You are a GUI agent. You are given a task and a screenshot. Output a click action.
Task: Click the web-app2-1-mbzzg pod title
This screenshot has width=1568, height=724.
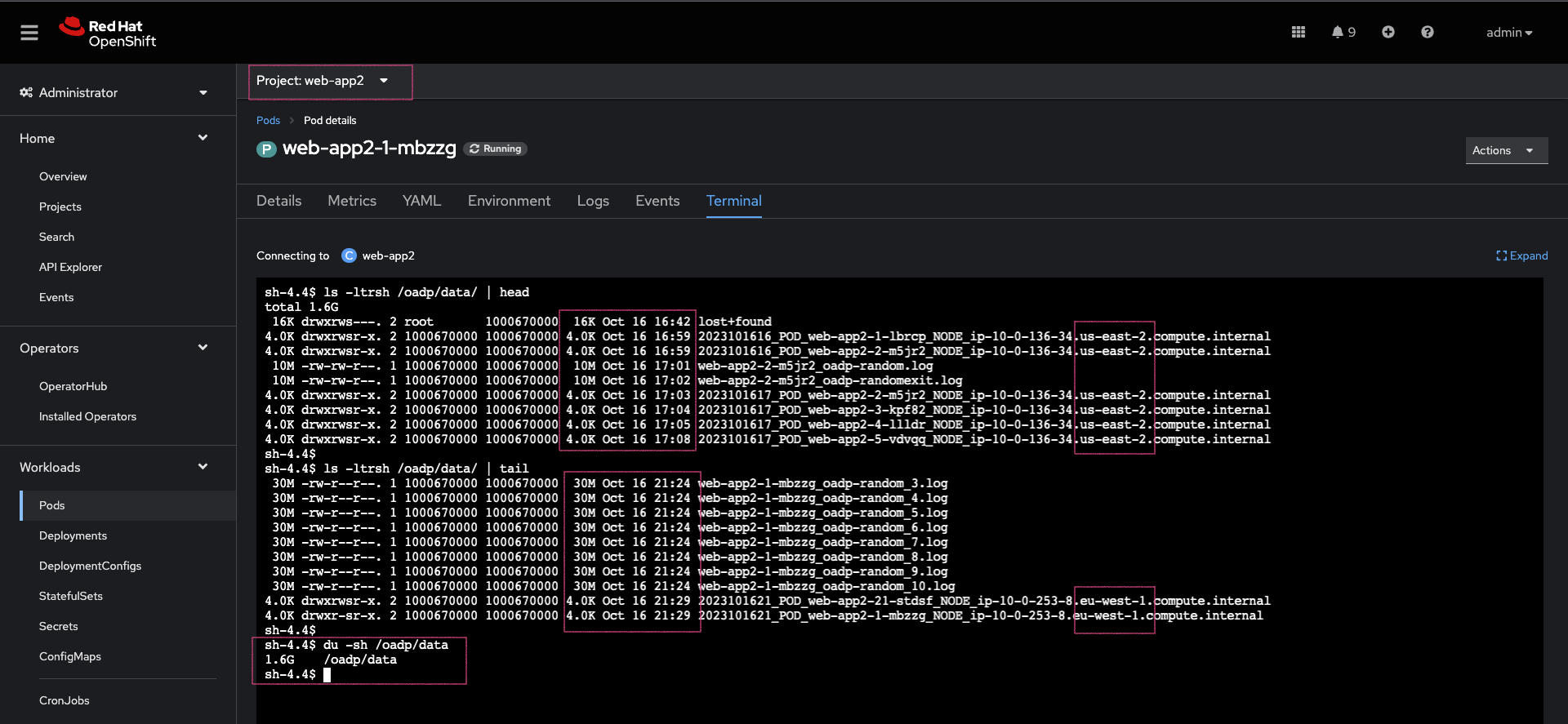[369, 149]
